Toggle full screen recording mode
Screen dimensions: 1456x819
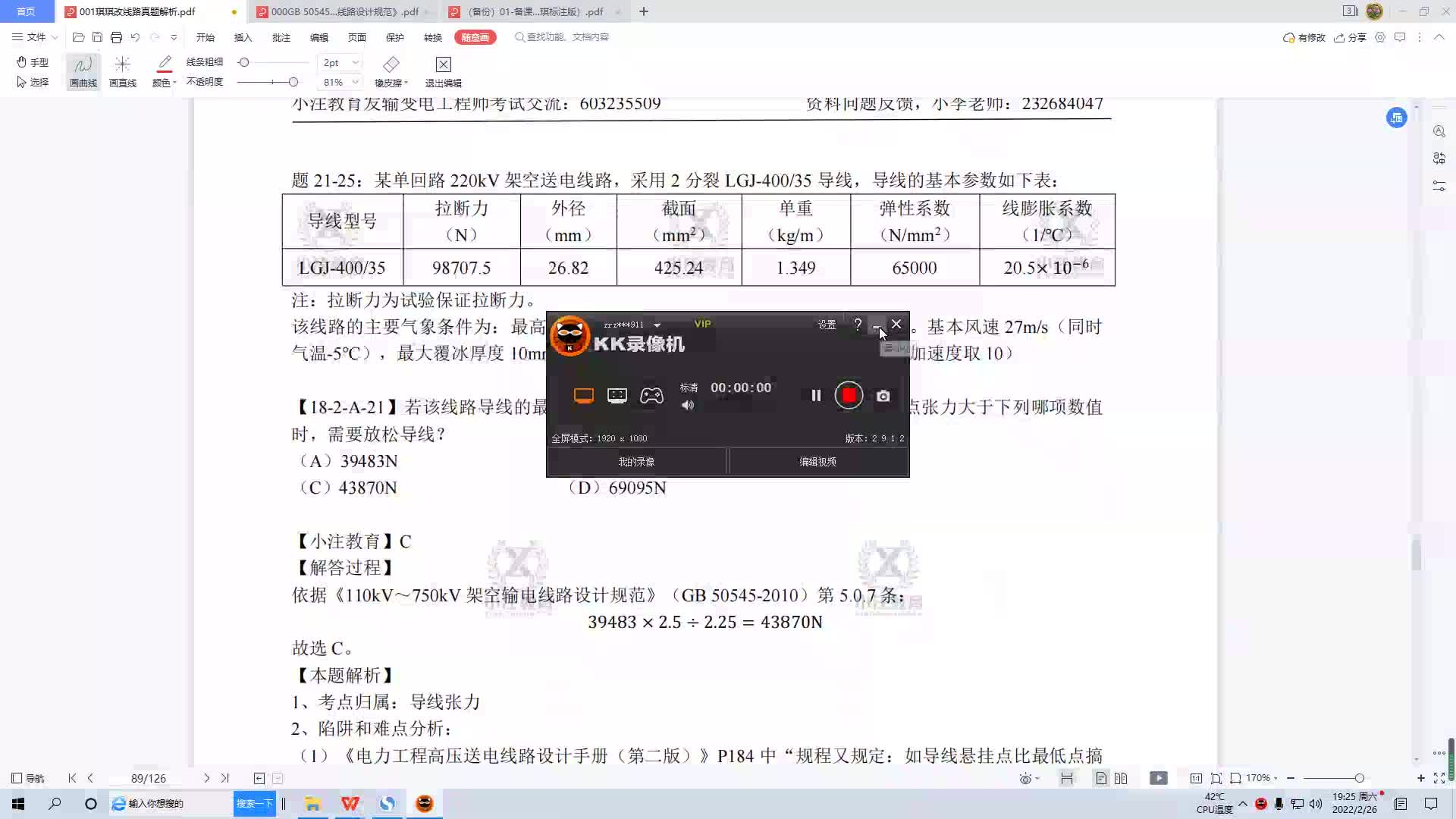point(583,395)
